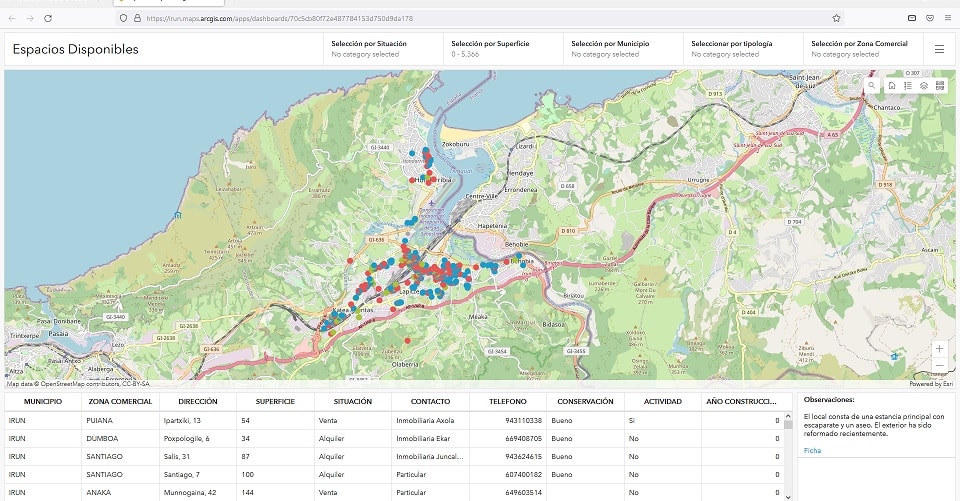Select the row with Santiago, 7

click(x=394, y=474)
